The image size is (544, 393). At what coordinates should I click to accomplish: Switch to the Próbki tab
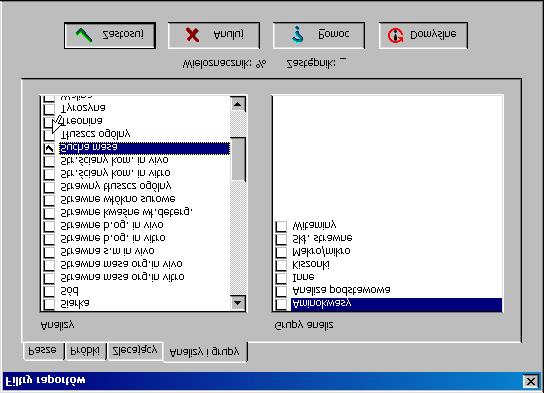pyautogui.click(x=85, y=351)
